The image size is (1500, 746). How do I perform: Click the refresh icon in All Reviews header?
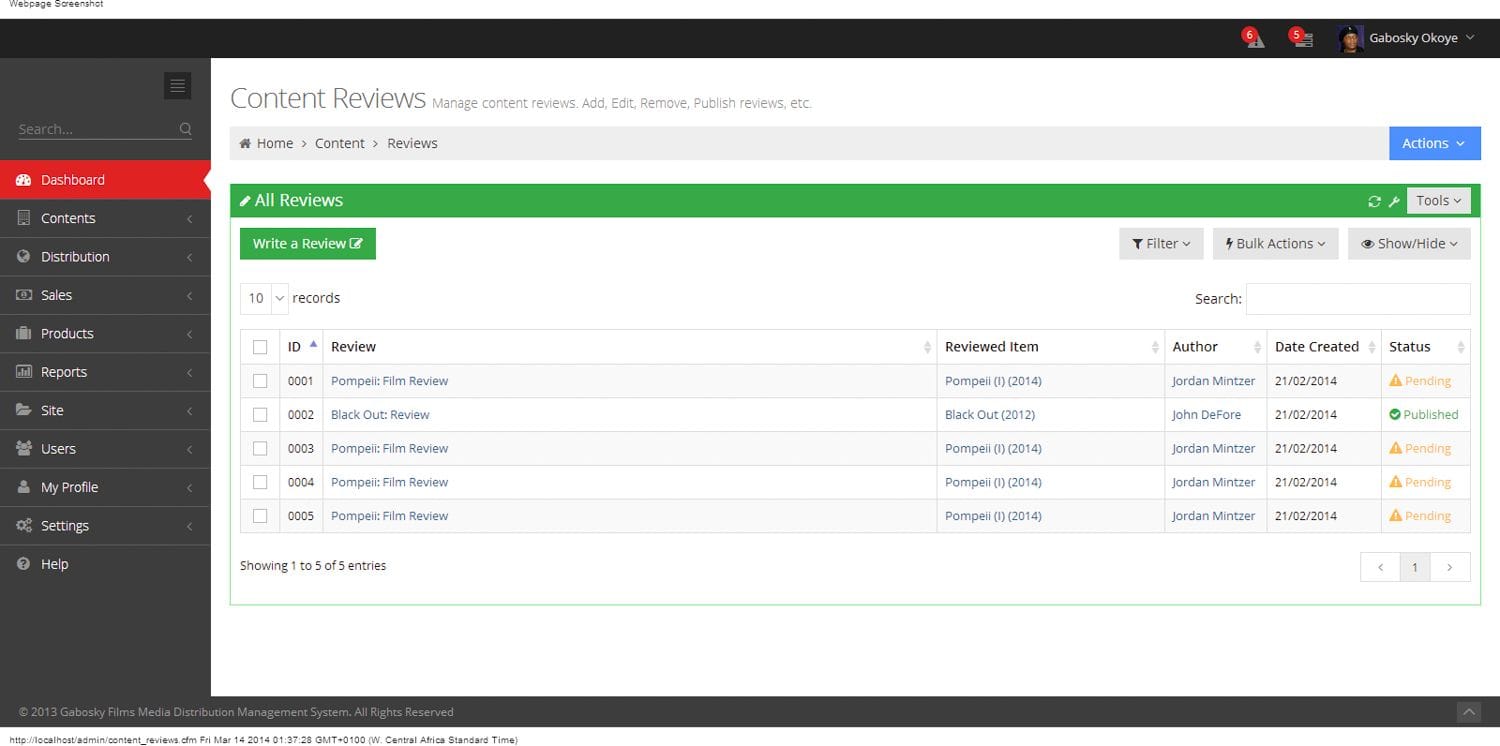coord(1374,202)
